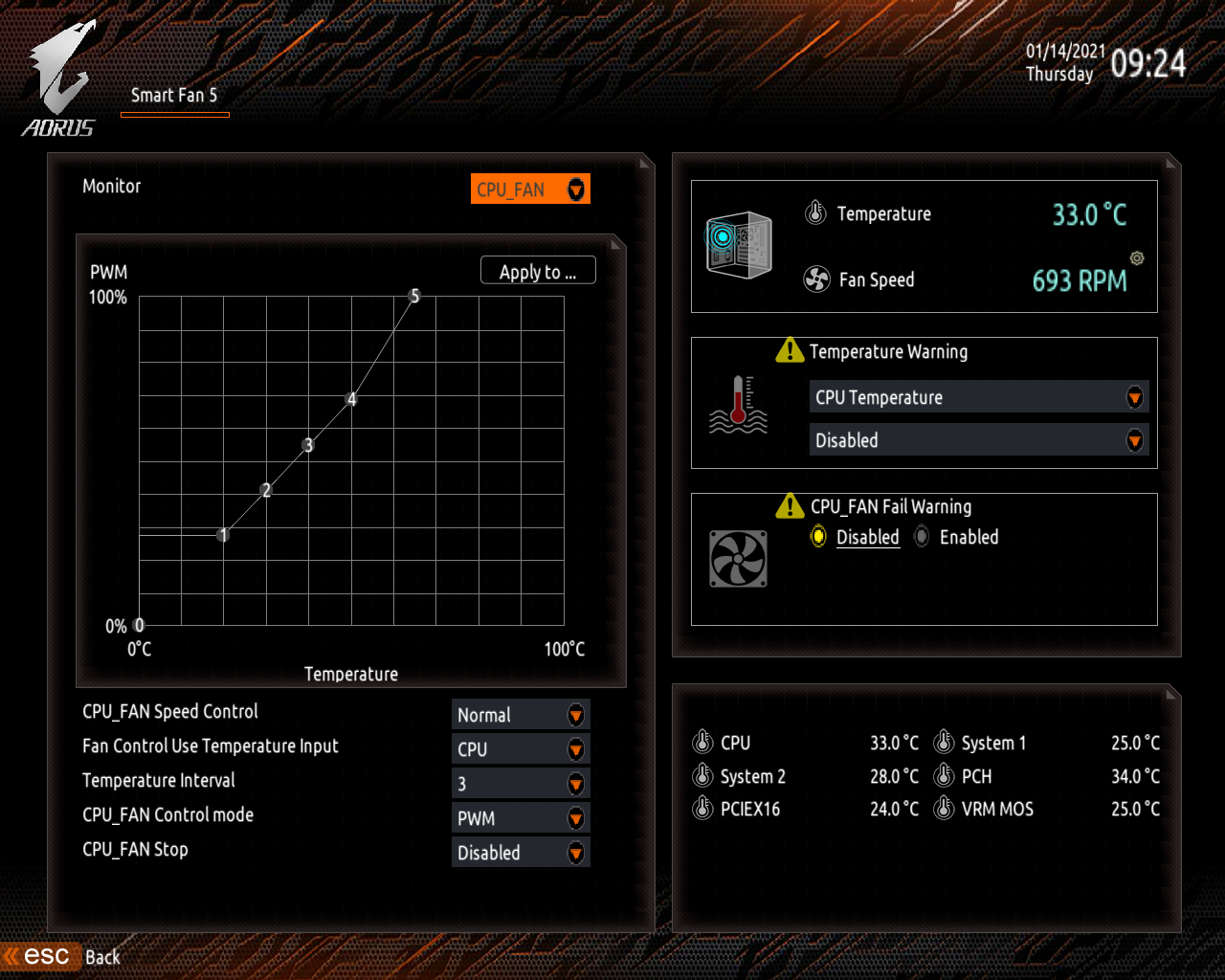The image size is (1225, 980).
Task: Click the thermometer-in-waves warning graphic
Action: [738, 405]
